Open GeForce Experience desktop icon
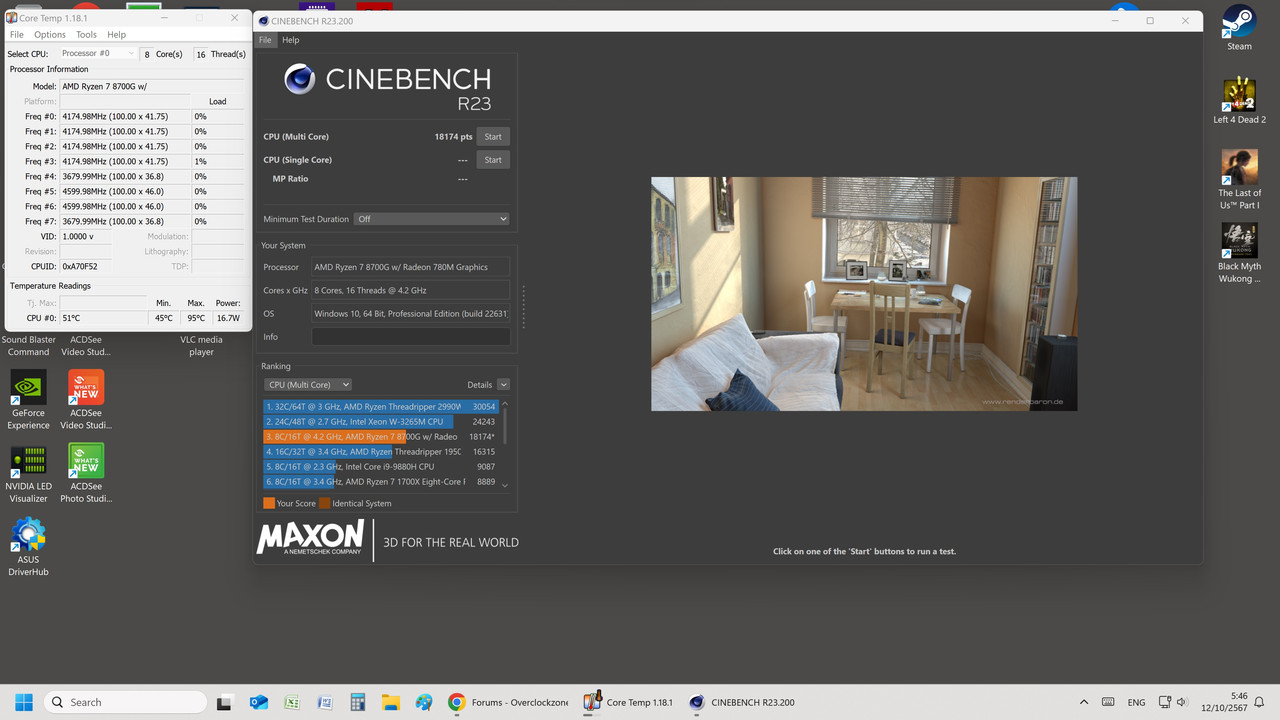 coord(28,400)
